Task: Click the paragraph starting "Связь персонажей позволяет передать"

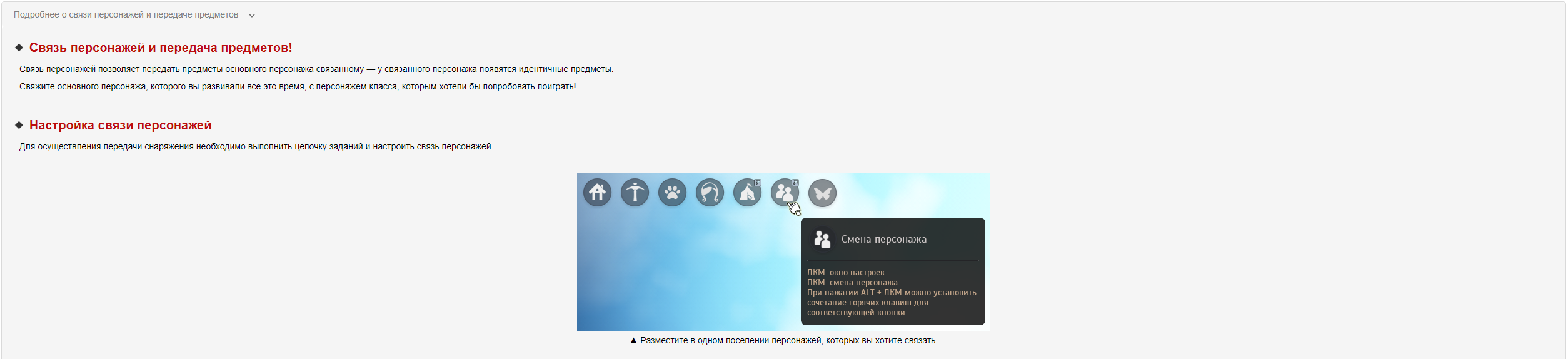Action: point(316,69)
